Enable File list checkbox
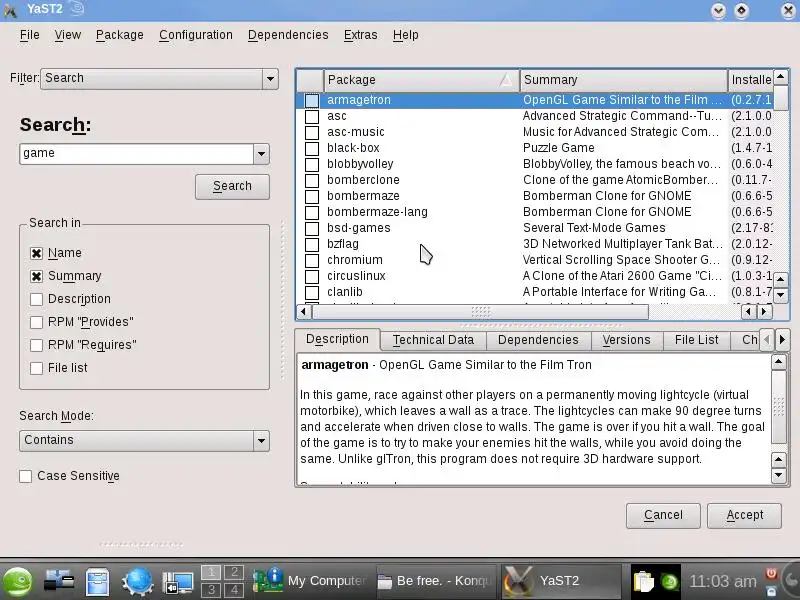The image size is (800, 600). click(x=36, y=368)
